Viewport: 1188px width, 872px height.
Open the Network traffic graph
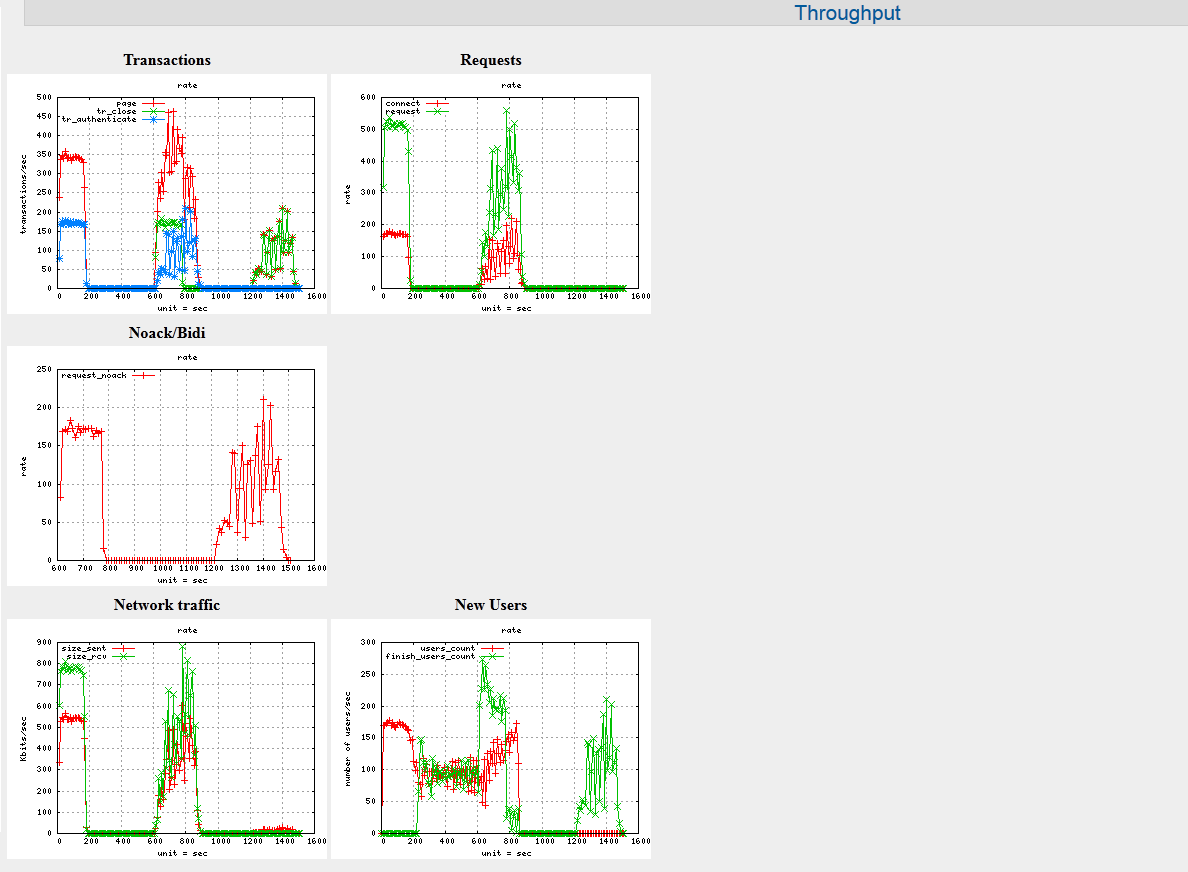[167, 739]
